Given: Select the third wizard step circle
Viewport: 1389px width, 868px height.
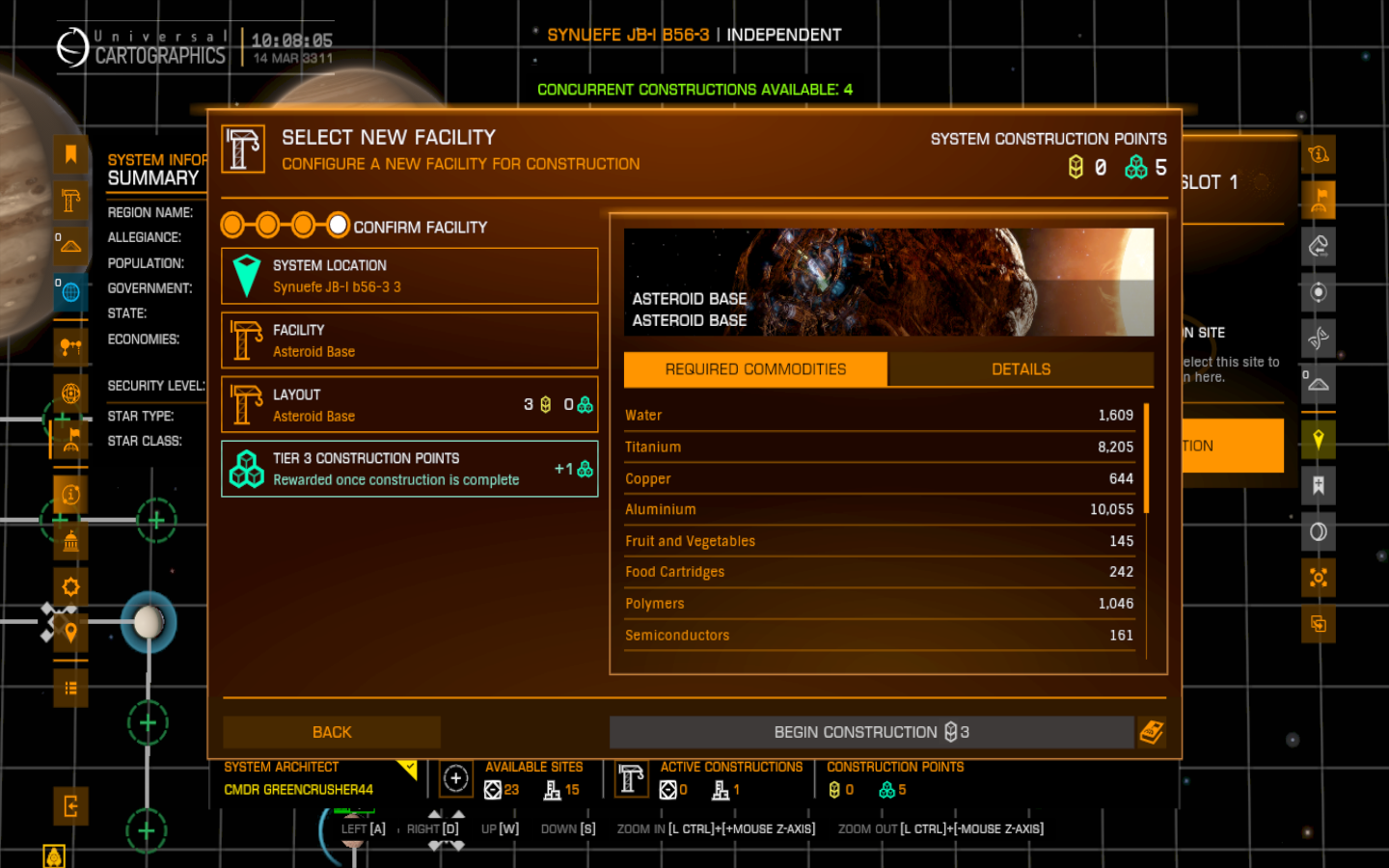Looking at the screenshot, I should [x=303, y=225].
